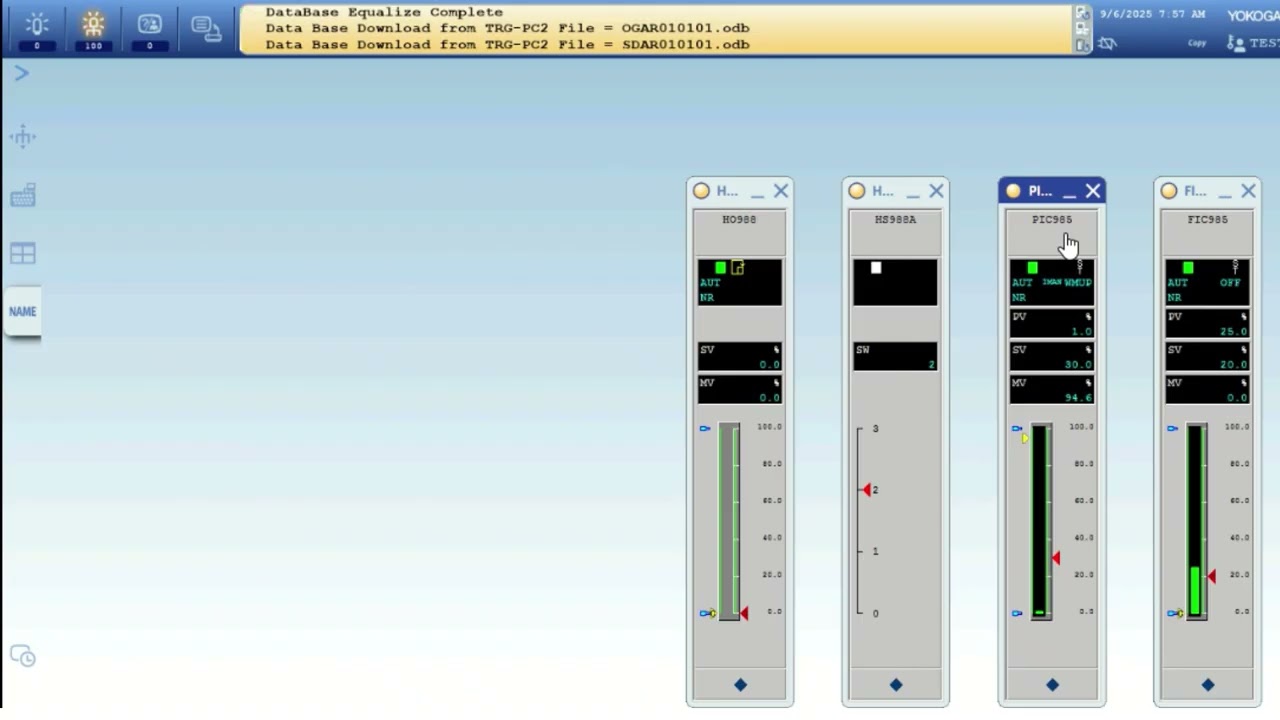Click the PIC985 faceplate title bar icon

tap(1013, 191)
